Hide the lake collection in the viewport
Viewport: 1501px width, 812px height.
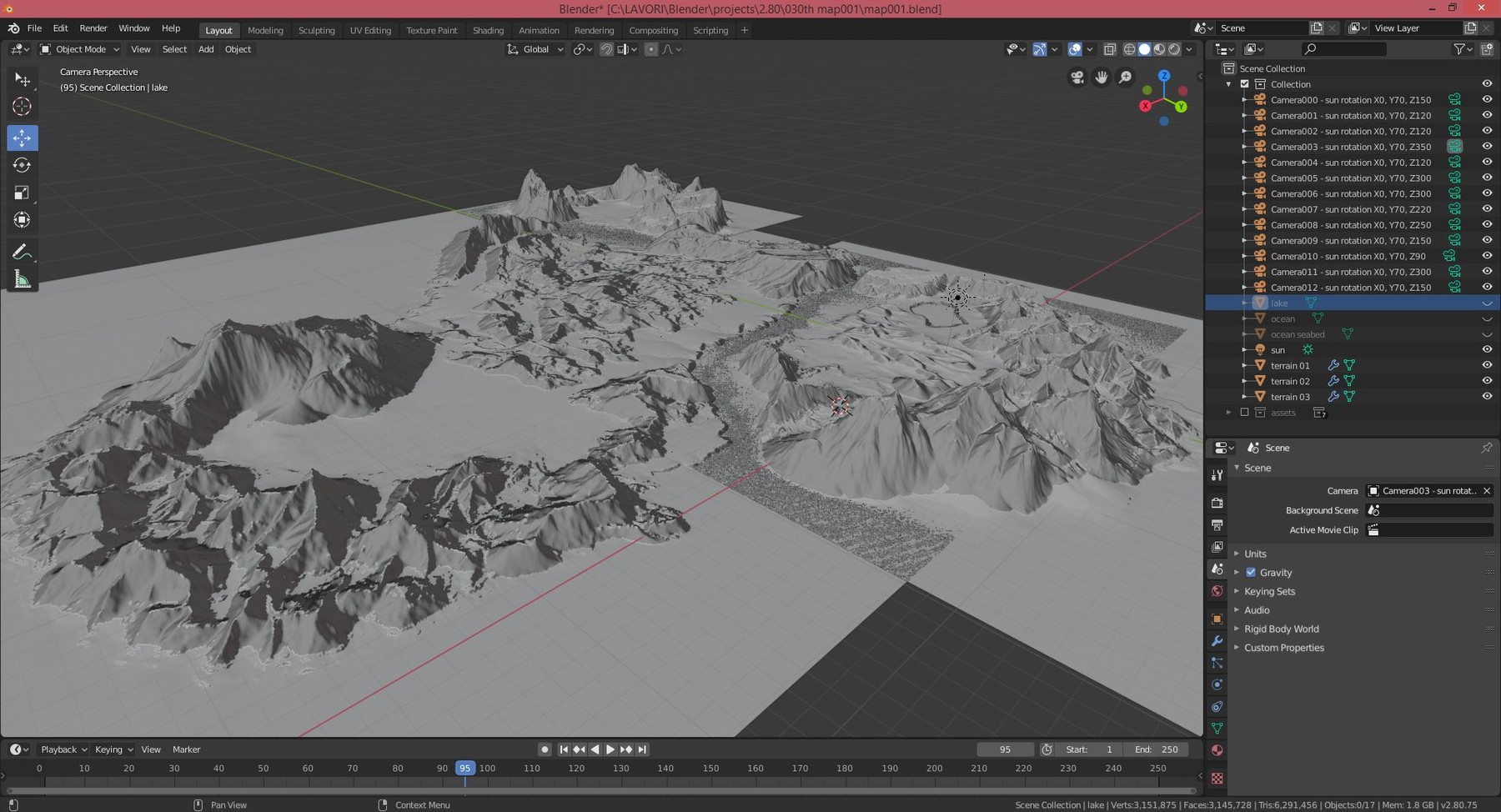1488,303
